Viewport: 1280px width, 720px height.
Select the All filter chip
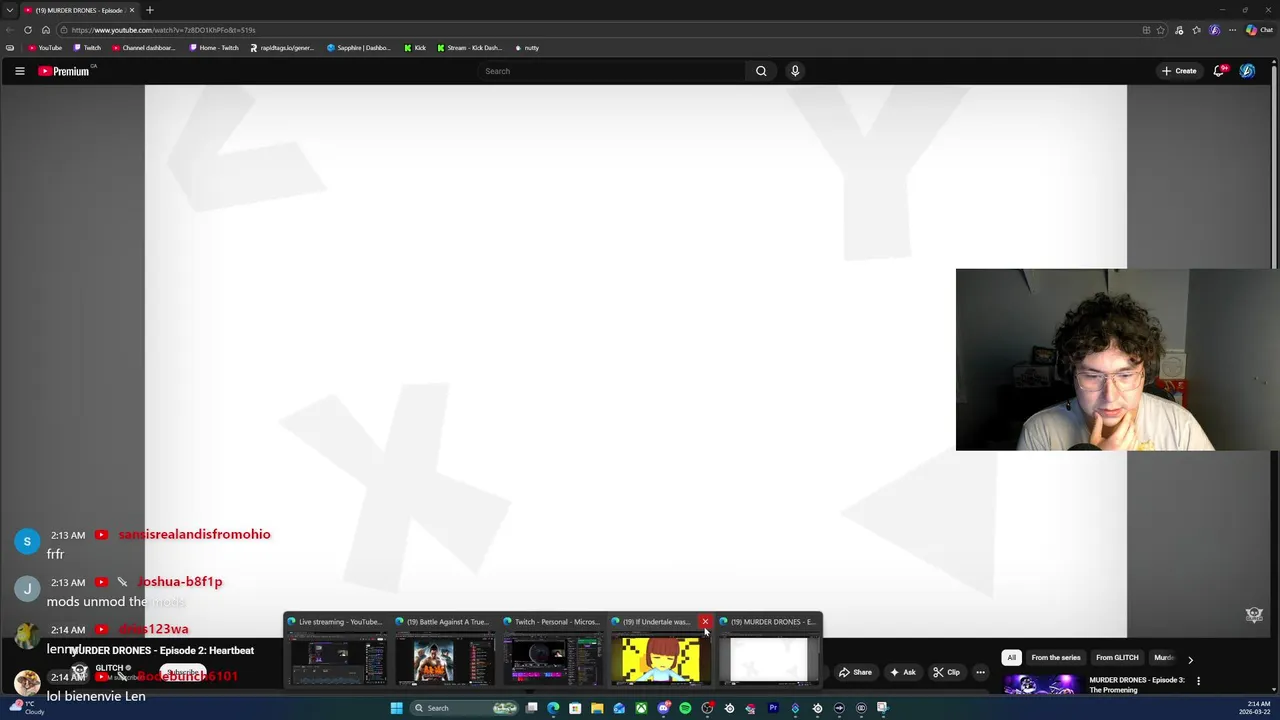point(1011,658)
